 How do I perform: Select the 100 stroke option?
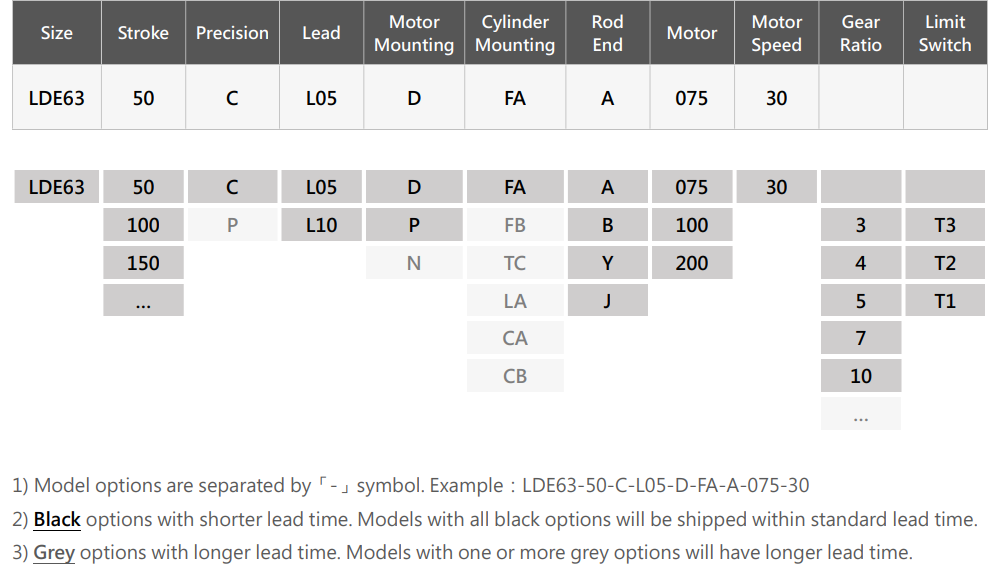pyautogui.click(x=143, y=225)
